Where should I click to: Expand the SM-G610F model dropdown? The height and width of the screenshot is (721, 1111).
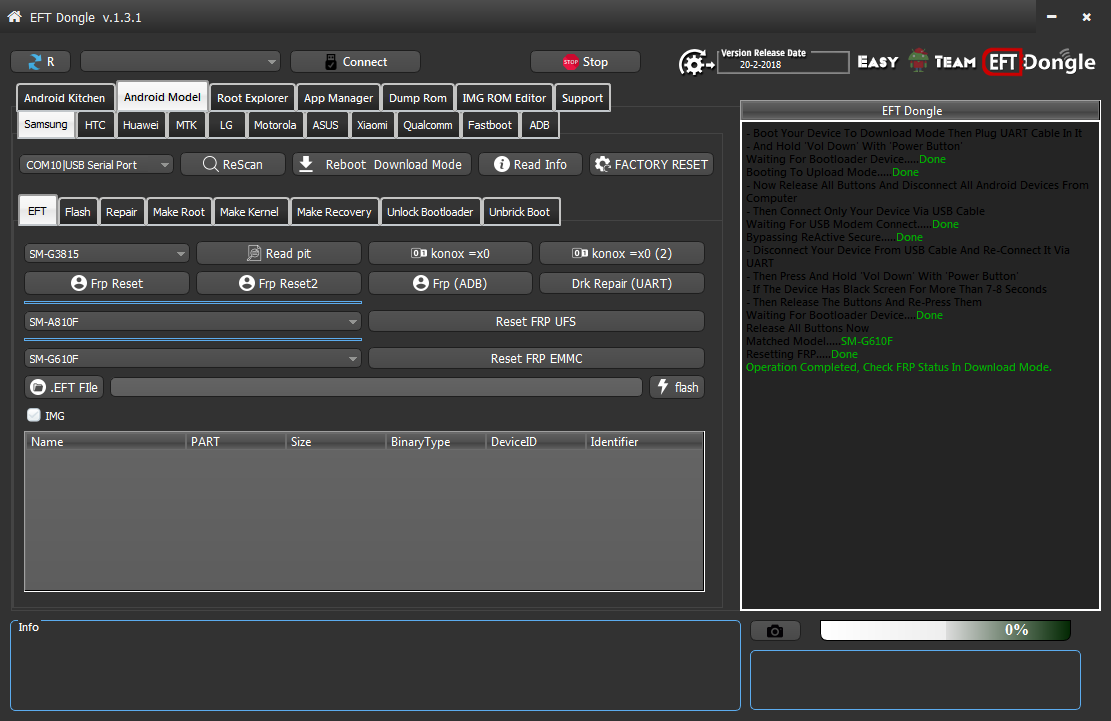pos(193,358)
